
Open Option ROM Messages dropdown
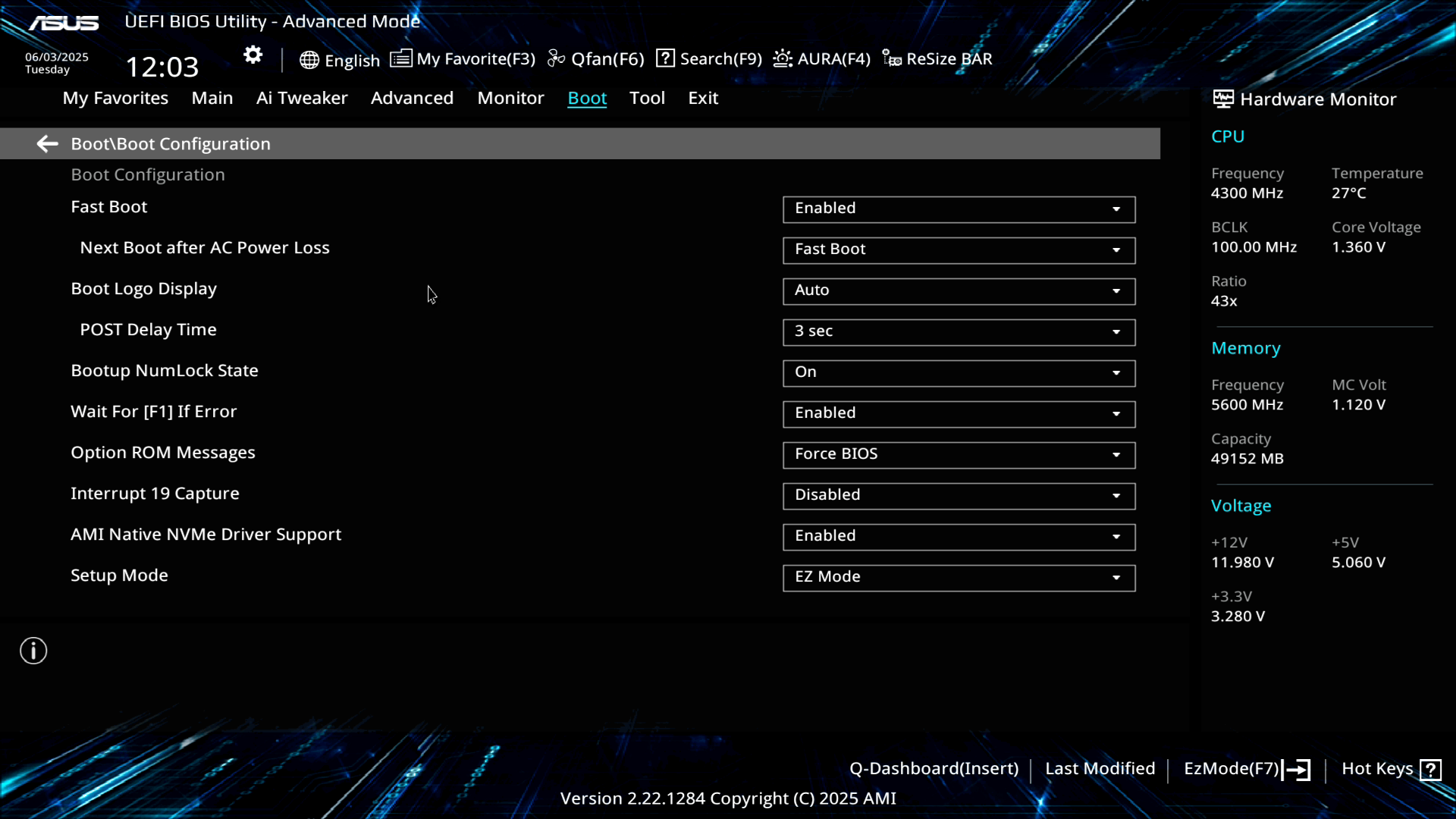(x=959, y=455)
